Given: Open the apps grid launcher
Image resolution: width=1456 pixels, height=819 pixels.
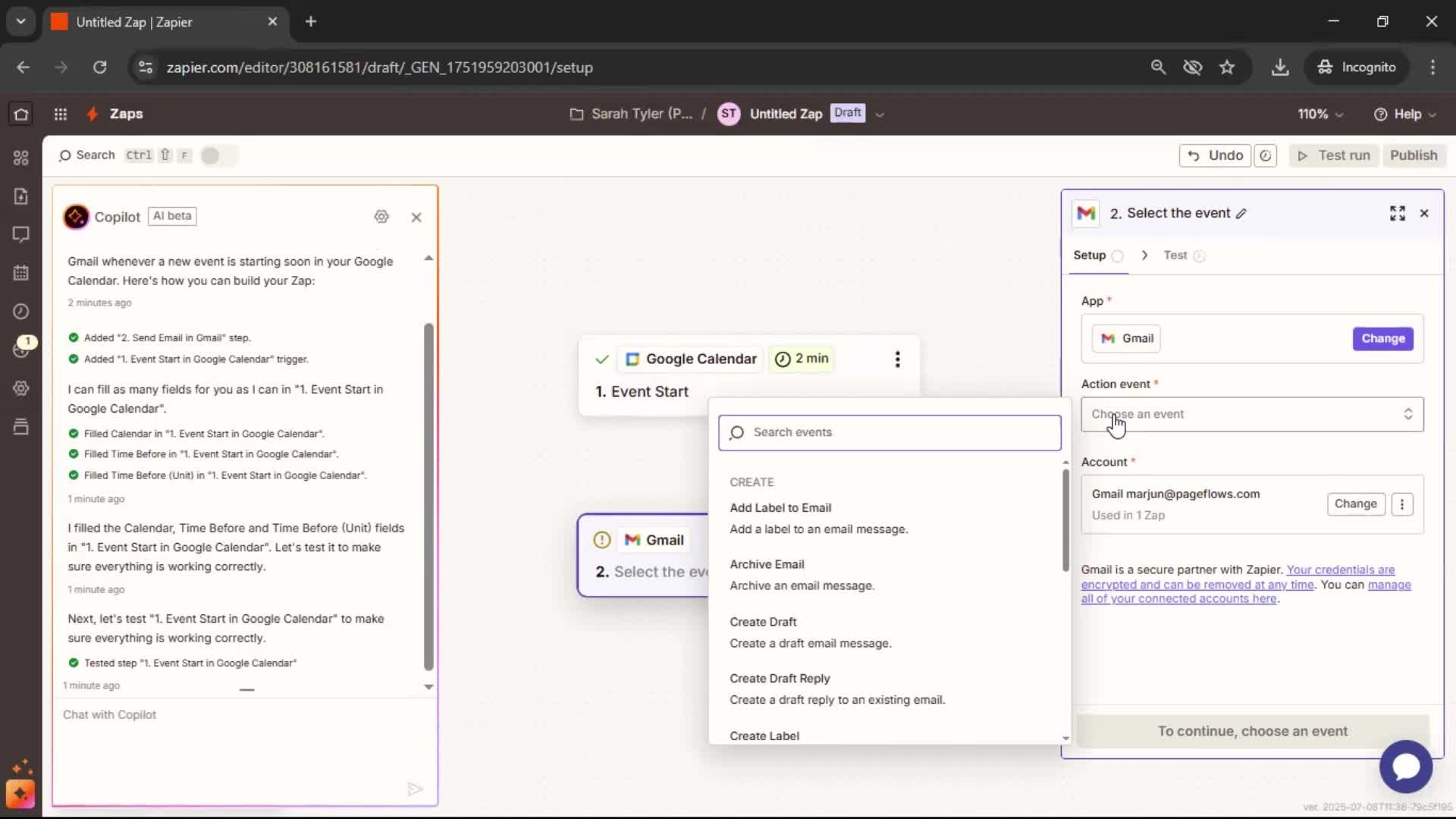Looking at the screenshot, I should pyautogui.click(x=61, y=114).
